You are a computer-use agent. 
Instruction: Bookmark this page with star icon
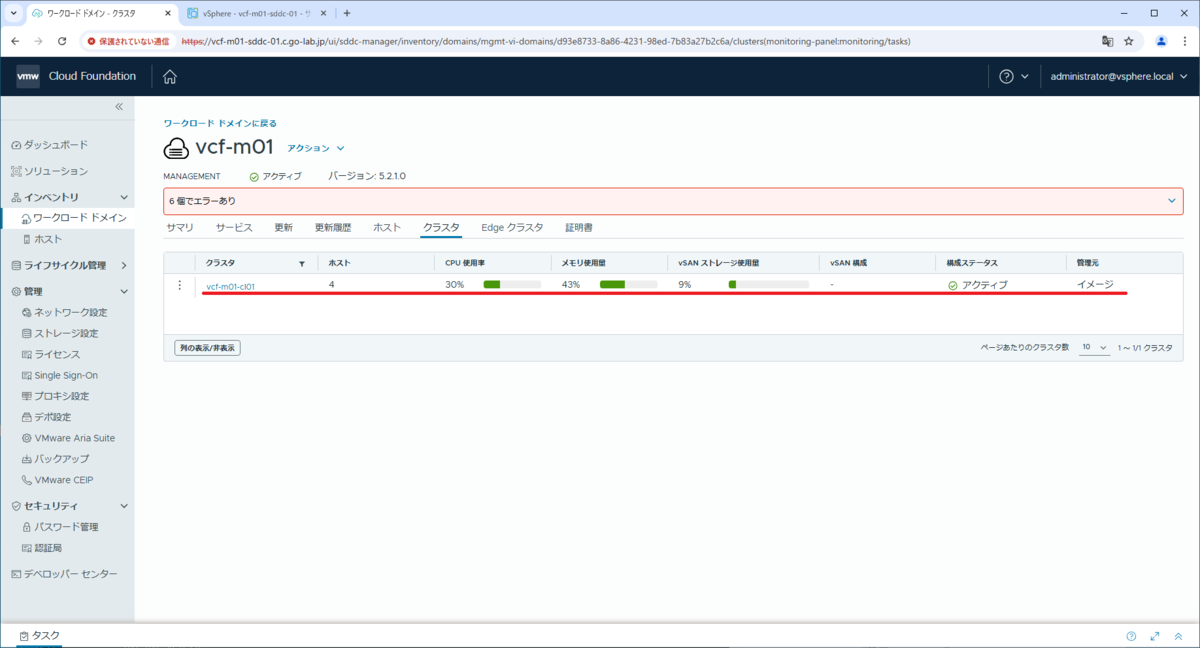click(1129, 41)
